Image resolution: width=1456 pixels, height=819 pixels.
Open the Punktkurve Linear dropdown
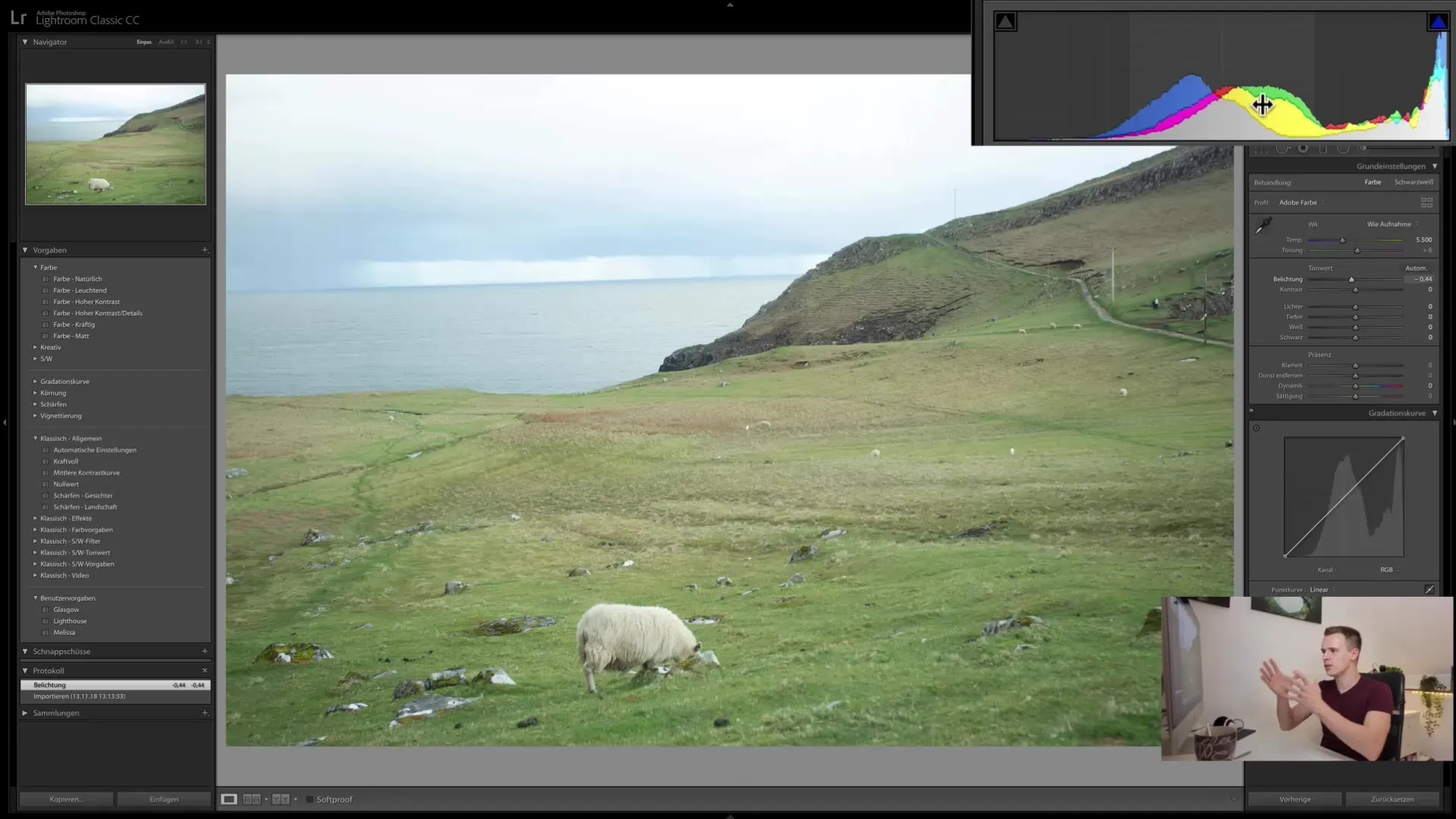click(x=1322, y=589)
